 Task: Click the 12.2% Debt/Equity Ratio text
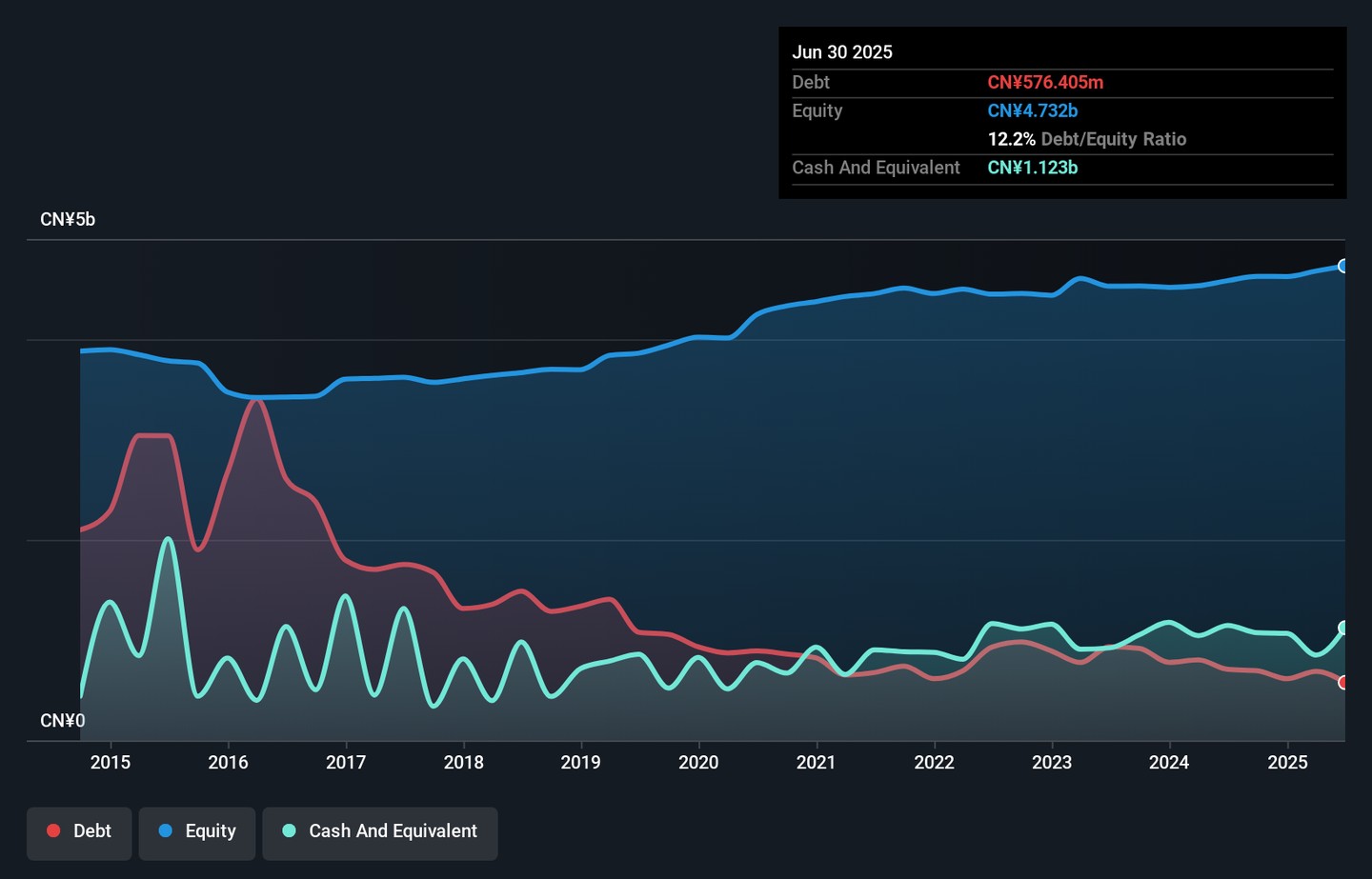pos(1086,139)
